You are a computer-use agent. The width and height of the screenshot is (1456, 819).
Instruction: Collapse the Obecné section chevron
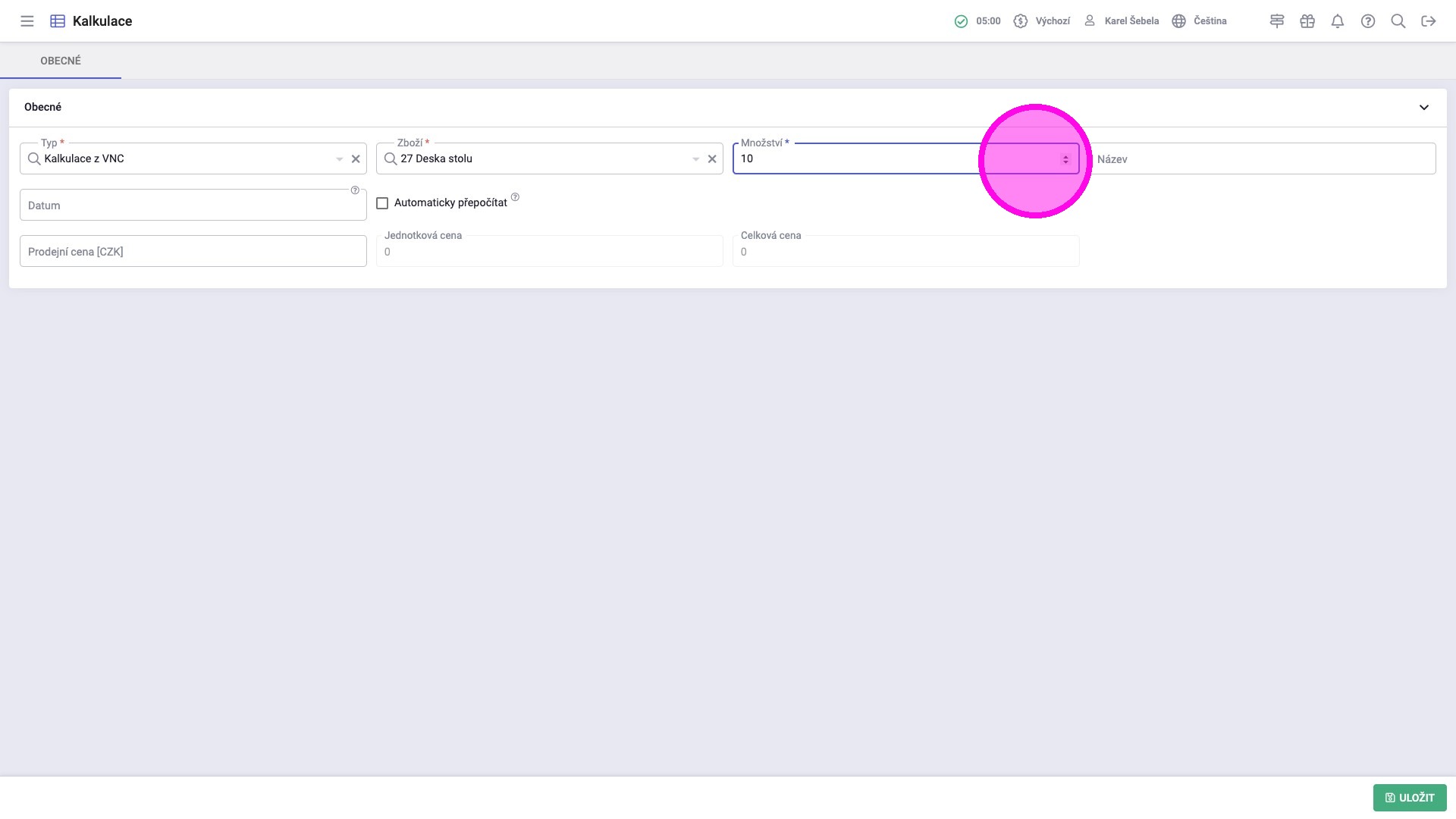tap(1424, 108)
